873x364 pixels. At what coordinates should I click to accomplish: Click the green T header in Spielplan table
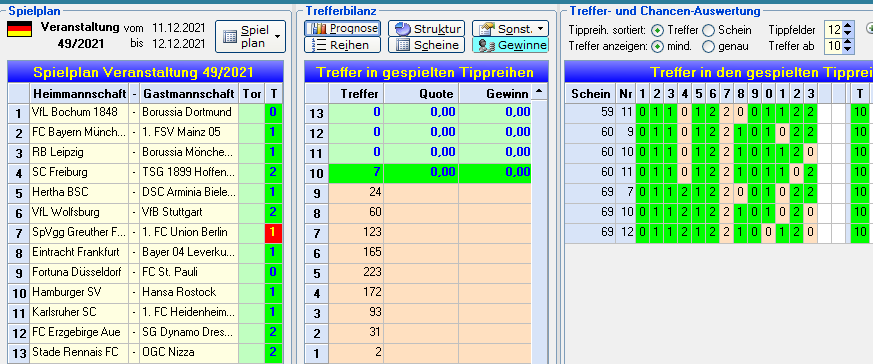click(273, 94)
